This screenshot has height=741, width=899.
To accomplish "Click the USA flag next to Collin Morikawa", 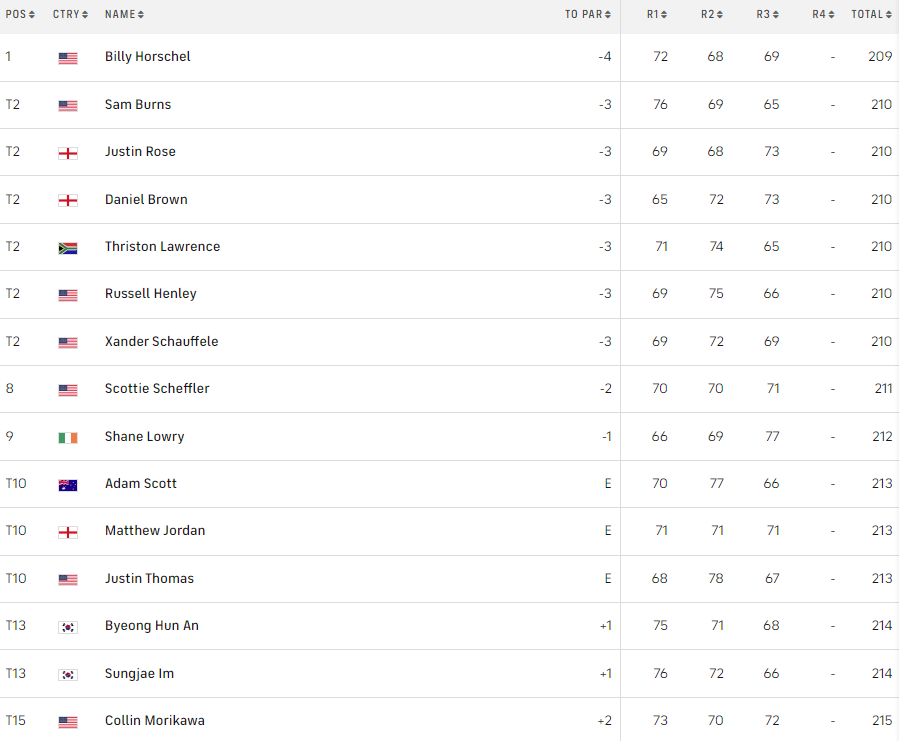I will click(68, 722).
